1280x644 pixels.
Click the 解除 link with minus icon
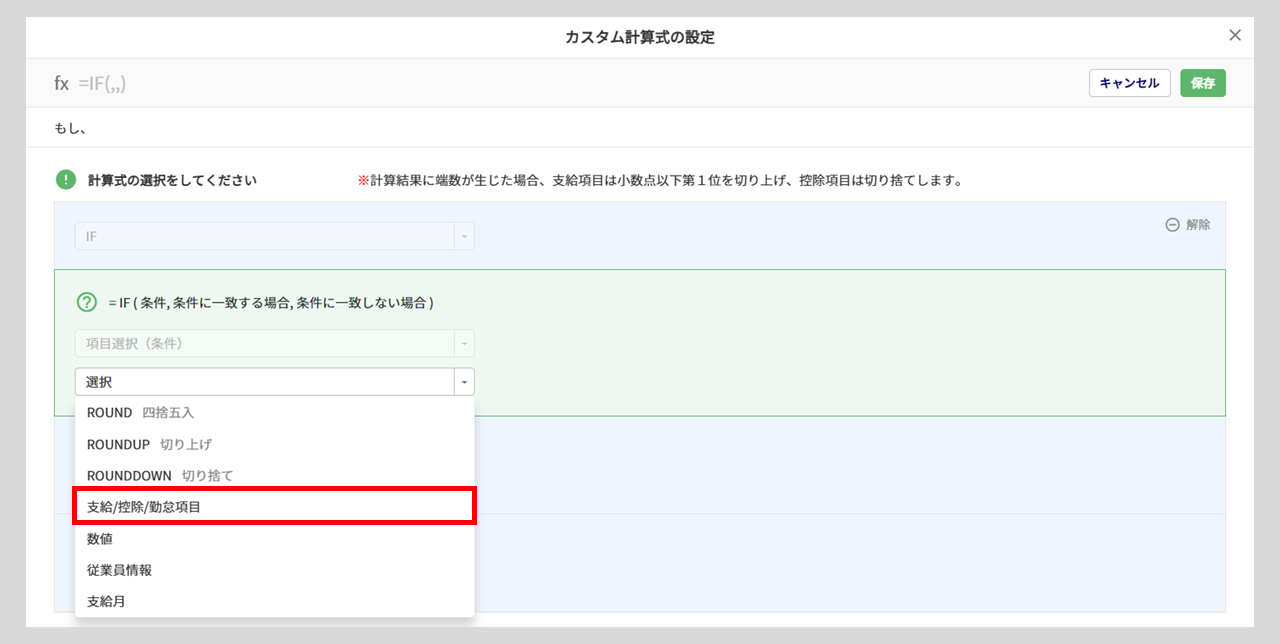pos(1188,225)
